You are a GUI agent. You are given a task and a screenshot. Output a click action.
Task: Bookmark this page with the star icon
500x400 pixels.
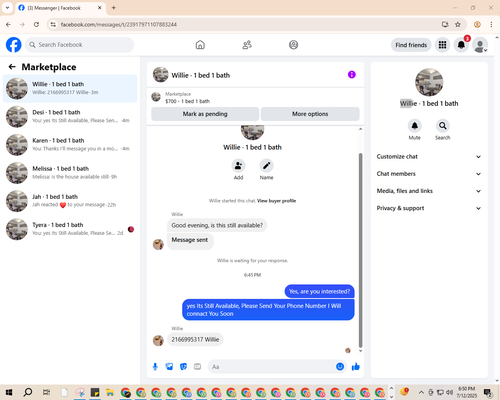tap(458, 24)
